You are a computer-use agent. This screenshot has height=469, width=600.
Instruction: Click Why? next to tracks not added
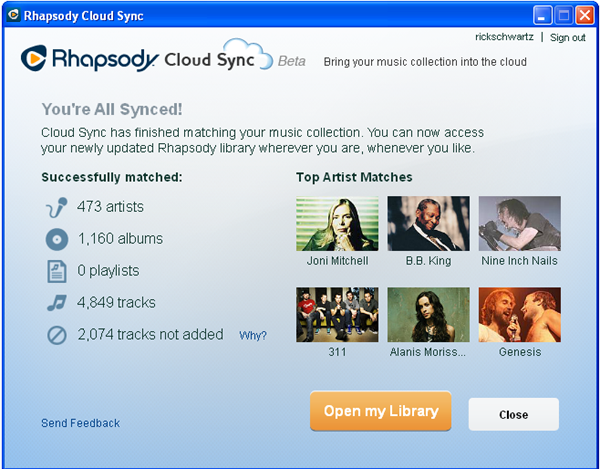[x=252, y=336]
